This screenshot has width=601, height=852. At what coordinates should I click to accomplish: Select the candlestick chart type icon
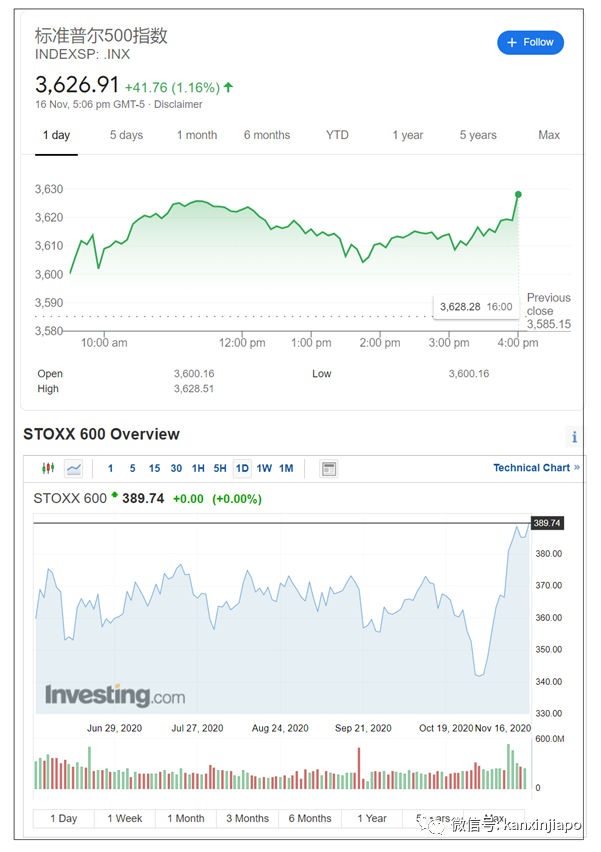[x=47, y=468]
